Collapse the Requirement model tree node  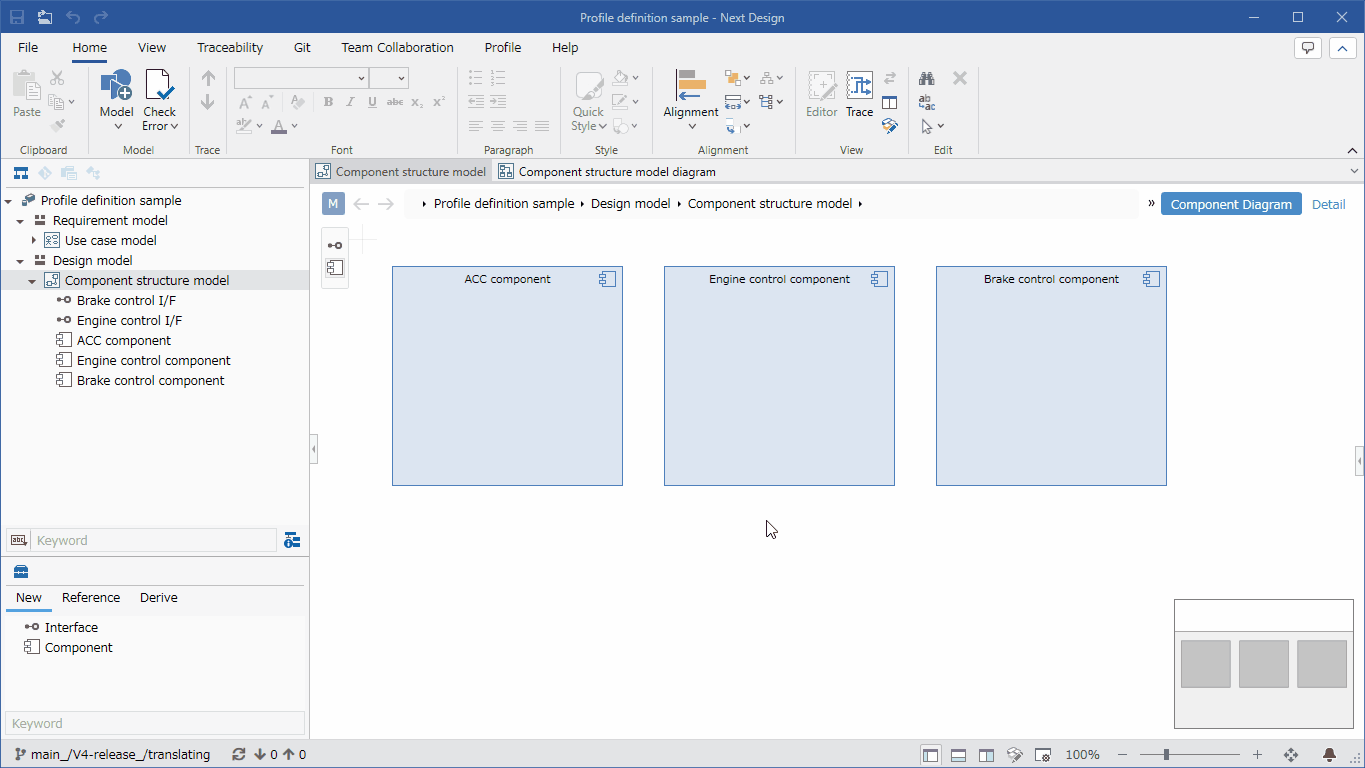point(20,221)
